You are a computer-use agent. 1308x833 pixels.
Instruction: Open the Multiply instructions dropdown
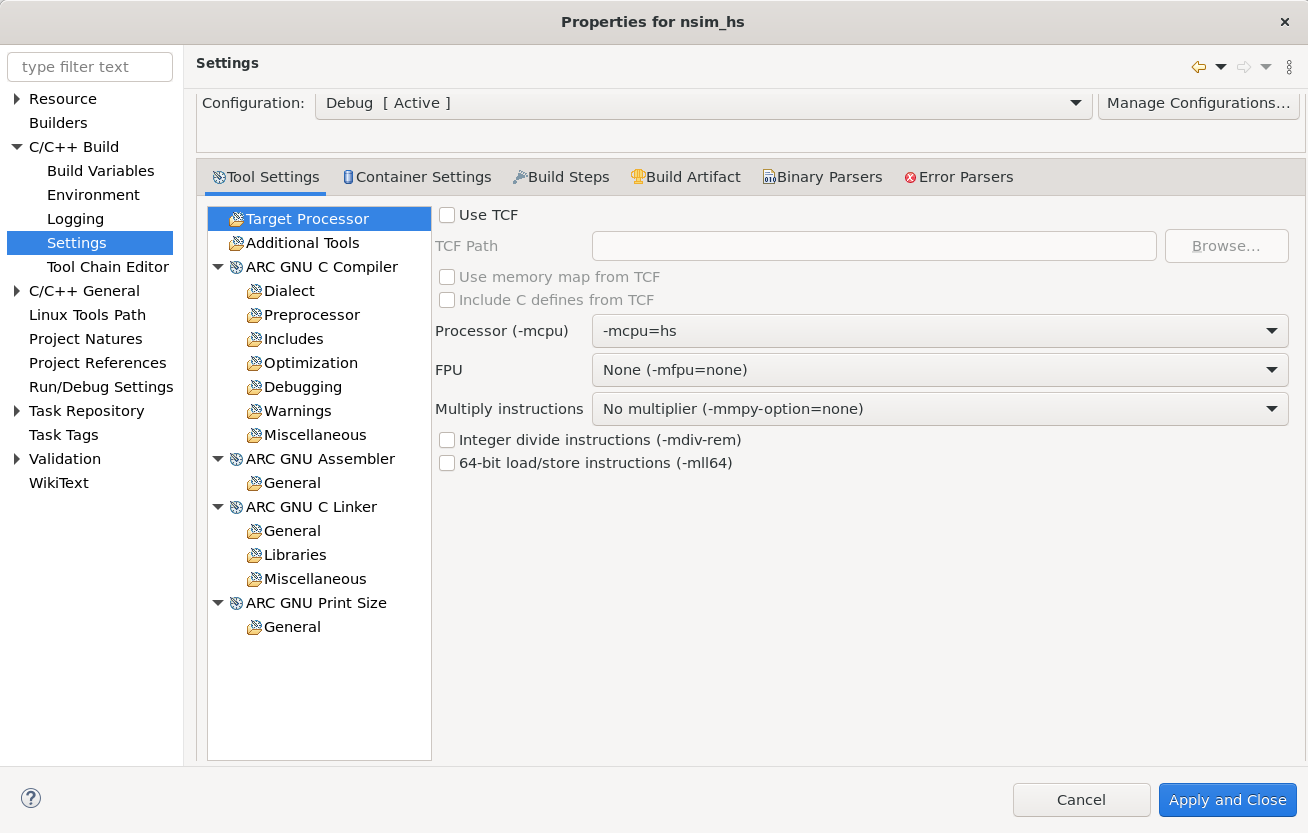coord(939,409)
